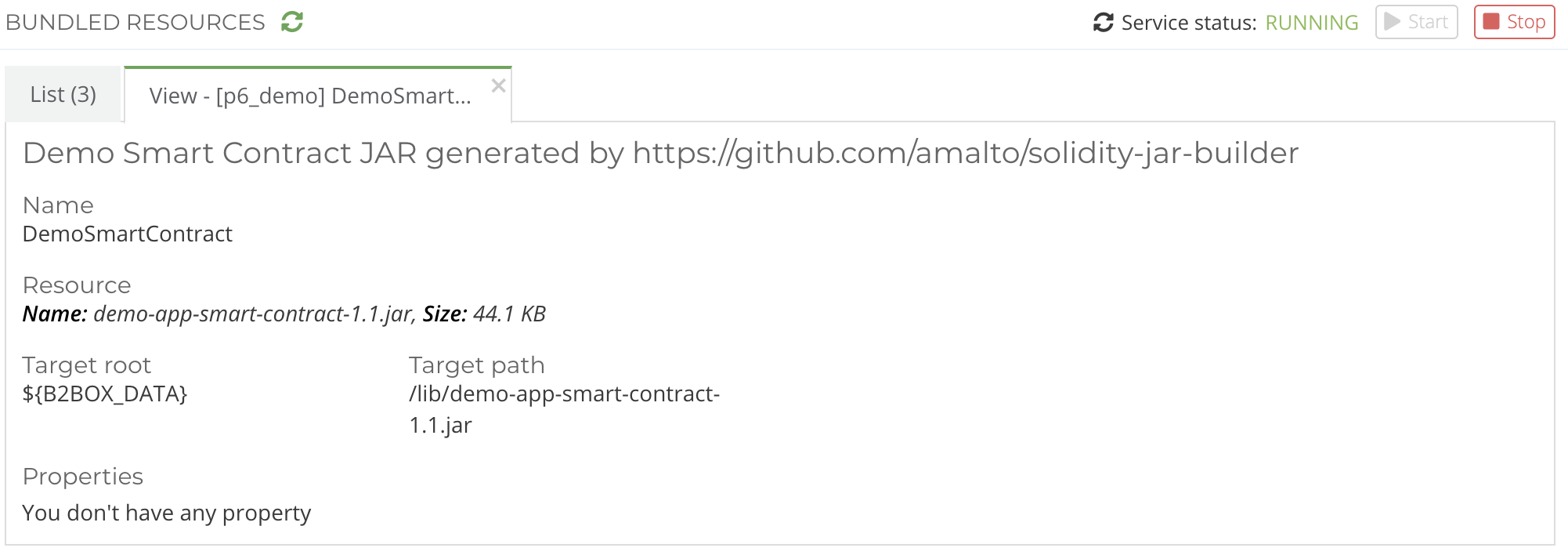Click the BUNDLED RESOURCES heading
Image resolution: width=1568 pixels, height=555 pixels.
pyautogui.click(x=135, y=22)
